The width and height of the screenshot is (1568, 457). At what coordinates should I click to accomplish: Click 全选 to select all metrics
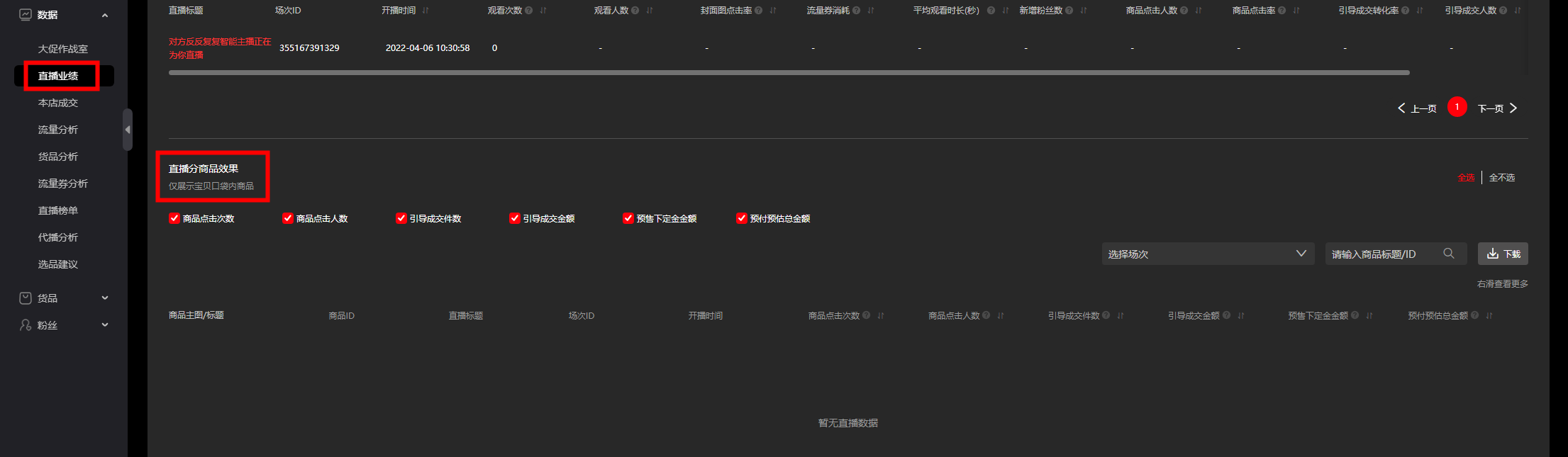click(x=1466, y=178)
